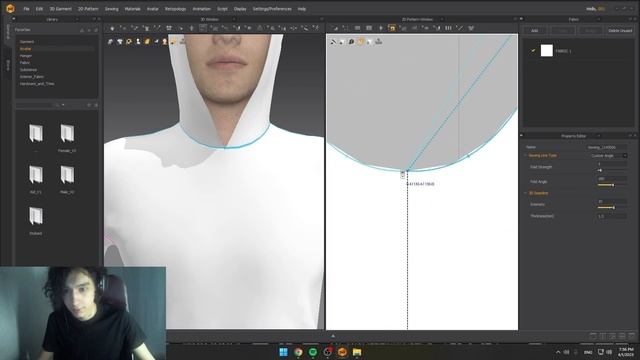Click the Fold Angle slider
Screen dimensions: 640x360
(612, 185)
